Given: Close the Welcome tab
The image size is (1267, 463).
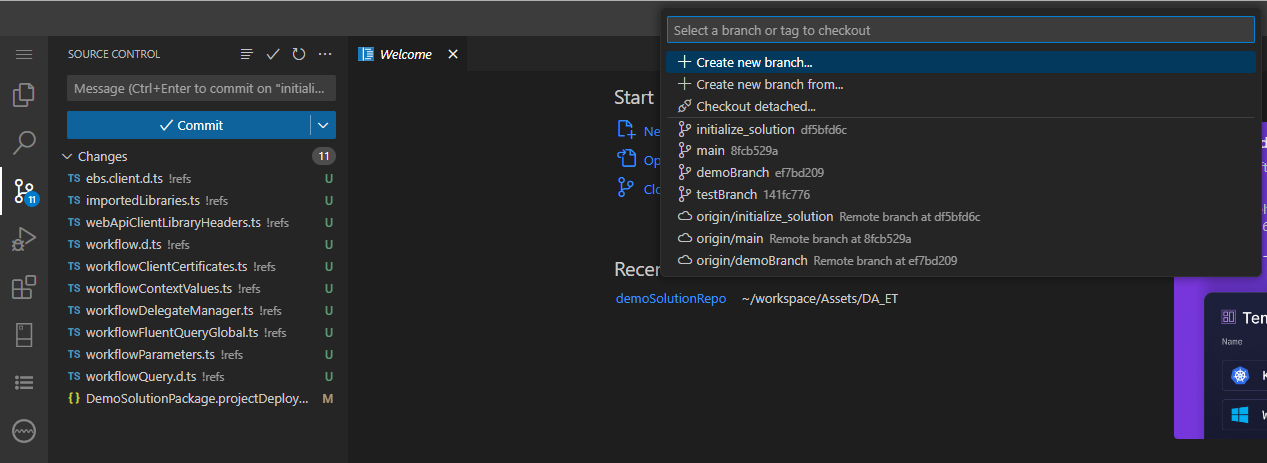Looking at the screenshot, I should tap(453, 54).
